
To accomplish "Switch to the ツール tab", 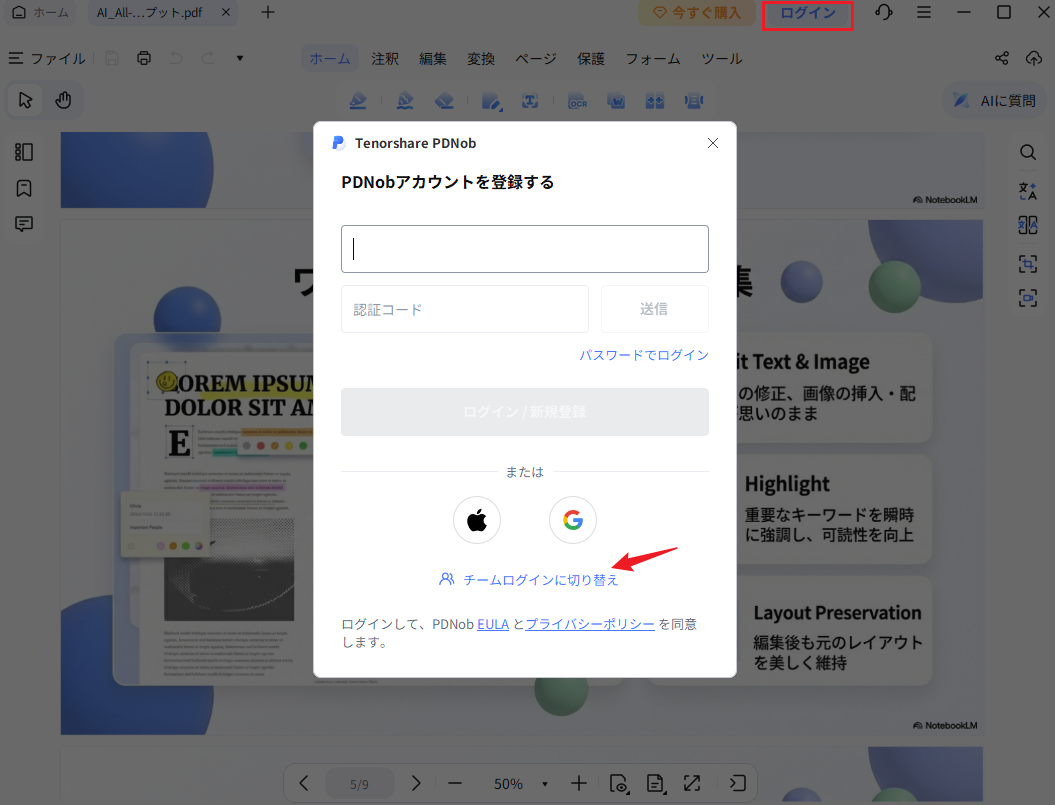I will pyautogui.click(x=722, y=59).
